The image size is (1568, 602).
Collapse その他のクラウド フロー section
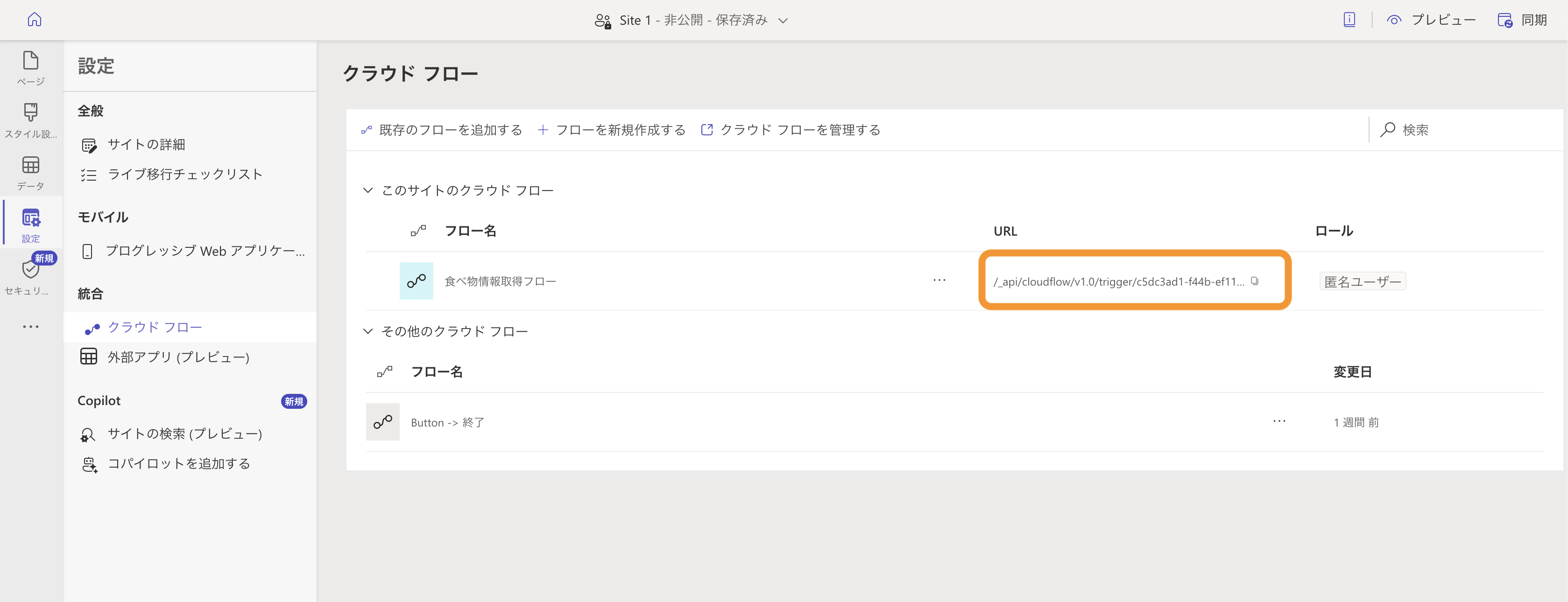tap(367, 331)
